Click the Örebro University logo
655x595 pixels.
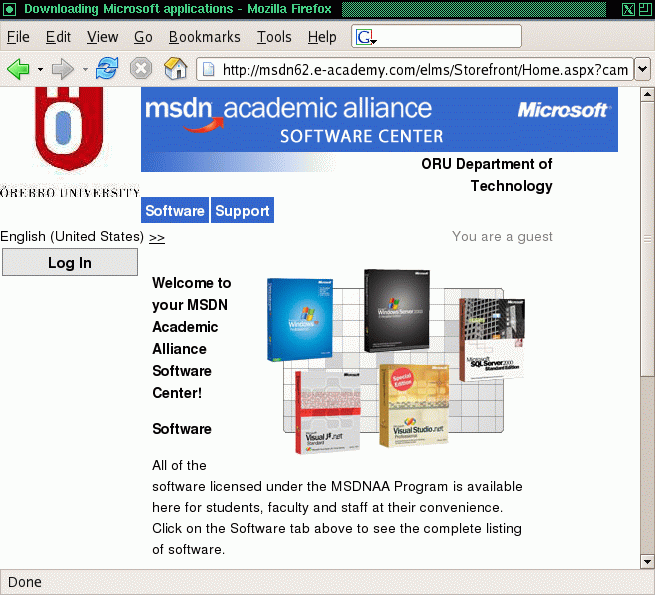[69, 142]
